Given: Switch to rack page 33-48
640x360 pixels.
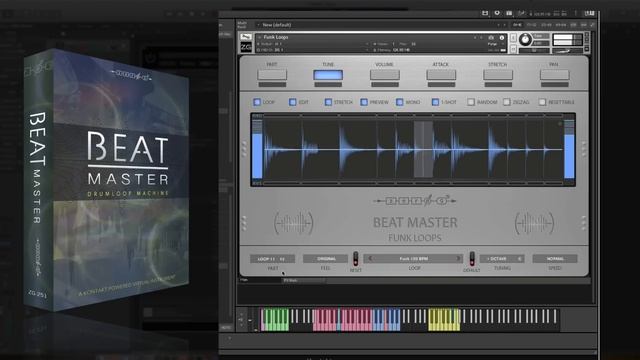Looking at the screenshot, I should tap(546, 25).
